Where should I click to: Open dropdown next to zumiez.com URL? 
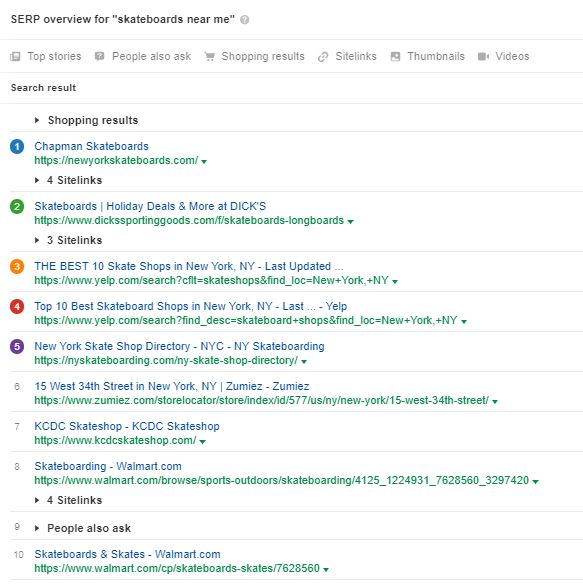[x=495, y=402]
